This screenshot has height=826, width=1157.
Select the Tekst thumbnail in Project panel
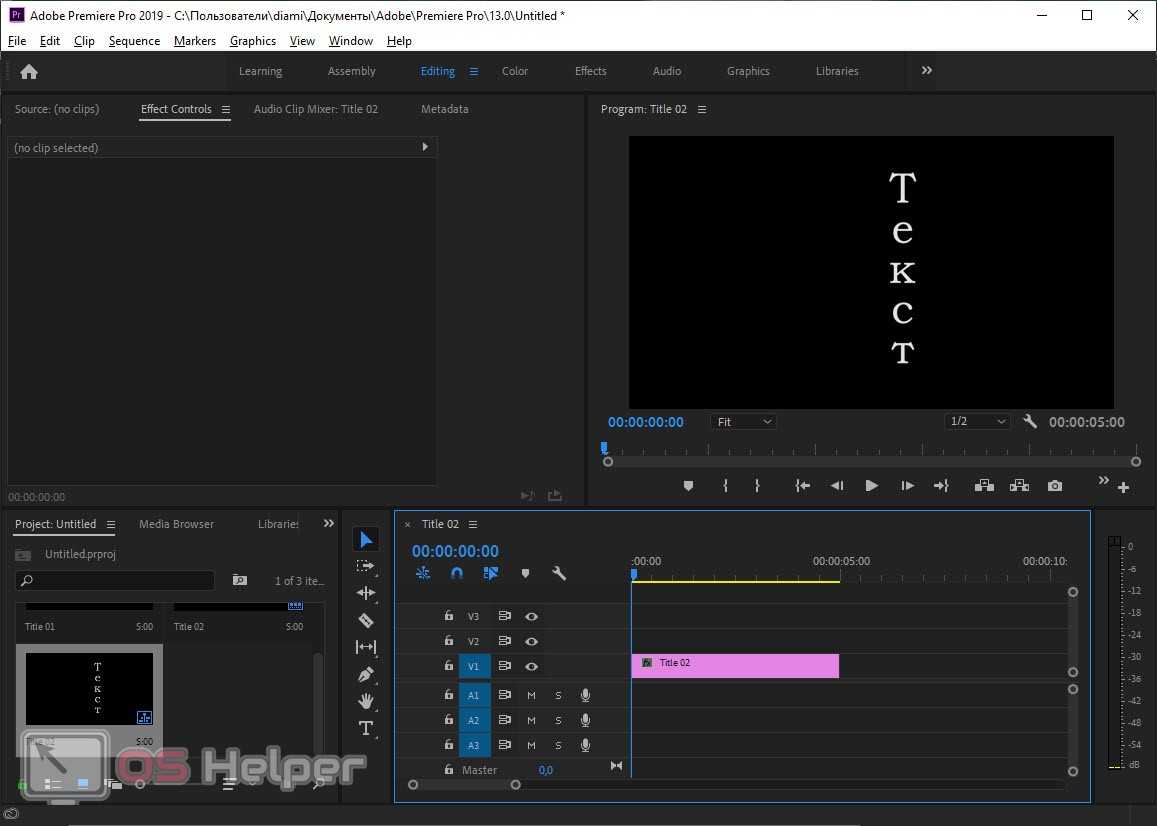pos(89,689)
